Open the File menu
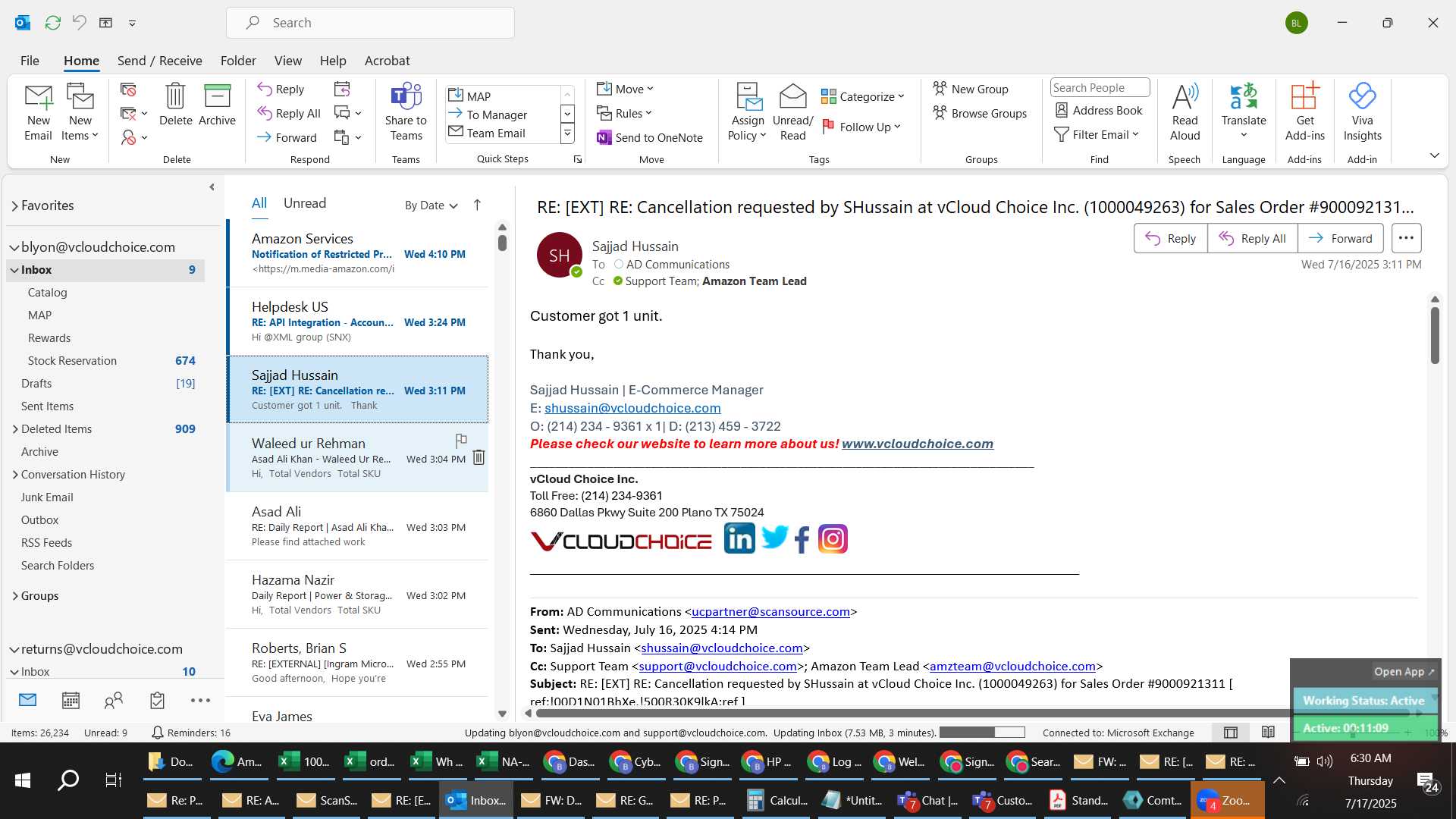 30,61
